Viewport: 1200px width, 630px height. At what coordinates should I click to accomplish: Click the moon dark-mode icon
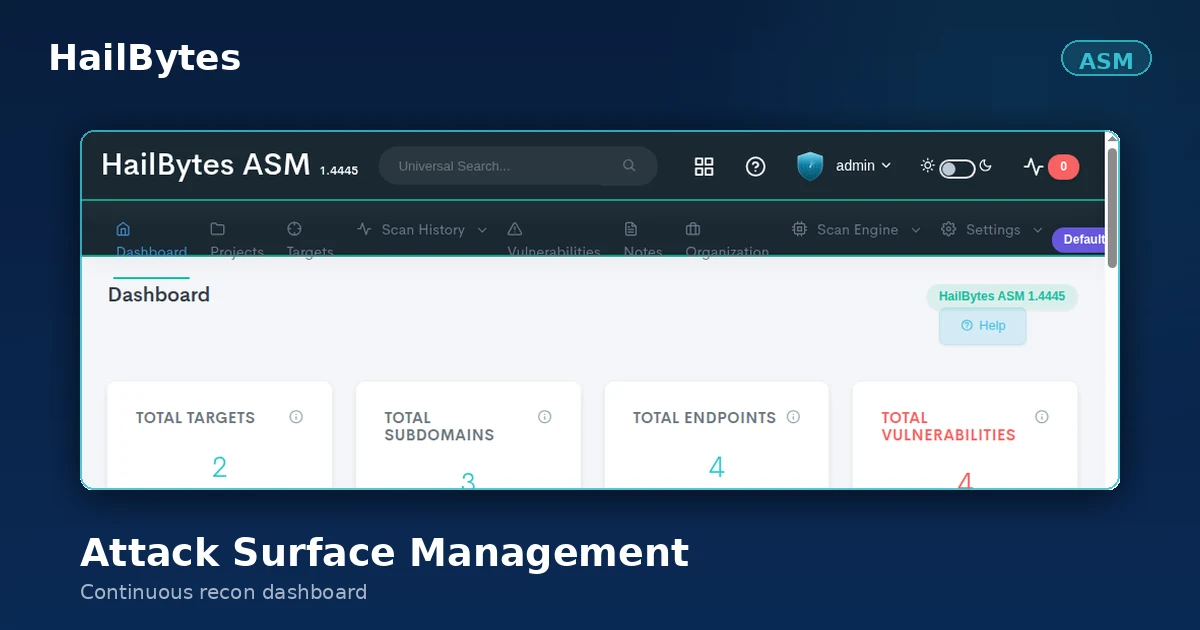[x=985, y=166]
